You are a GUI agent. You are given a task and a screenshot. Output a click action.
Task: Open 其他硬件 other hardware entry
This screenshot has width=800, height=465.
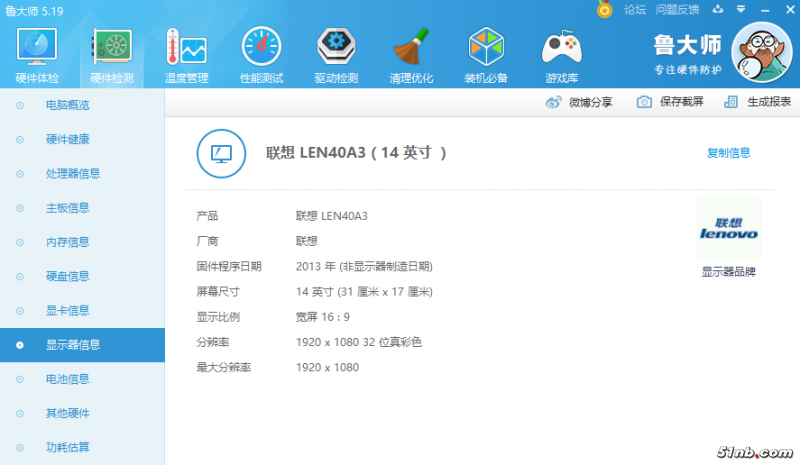67,413
